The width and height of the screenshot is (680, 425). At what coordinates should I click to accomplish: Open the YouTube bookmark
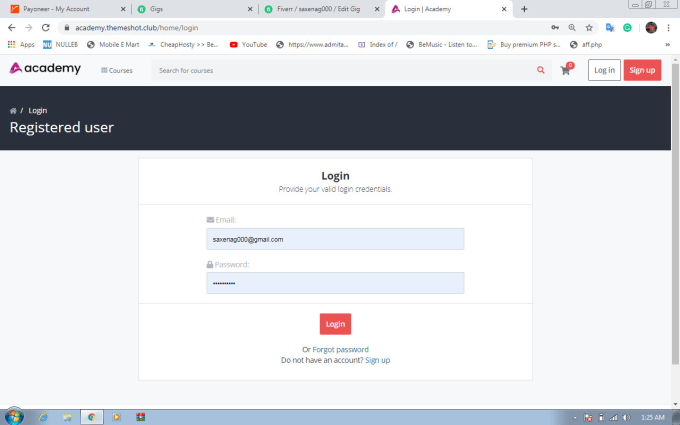tap(248, 45)
